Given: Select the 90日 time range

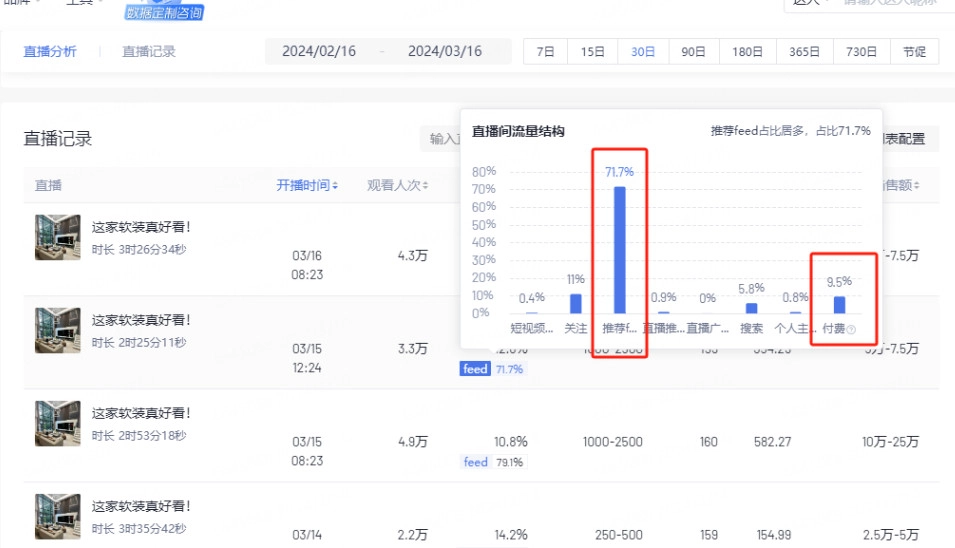Looking at the screenshot, I should [x=693, y=52].
